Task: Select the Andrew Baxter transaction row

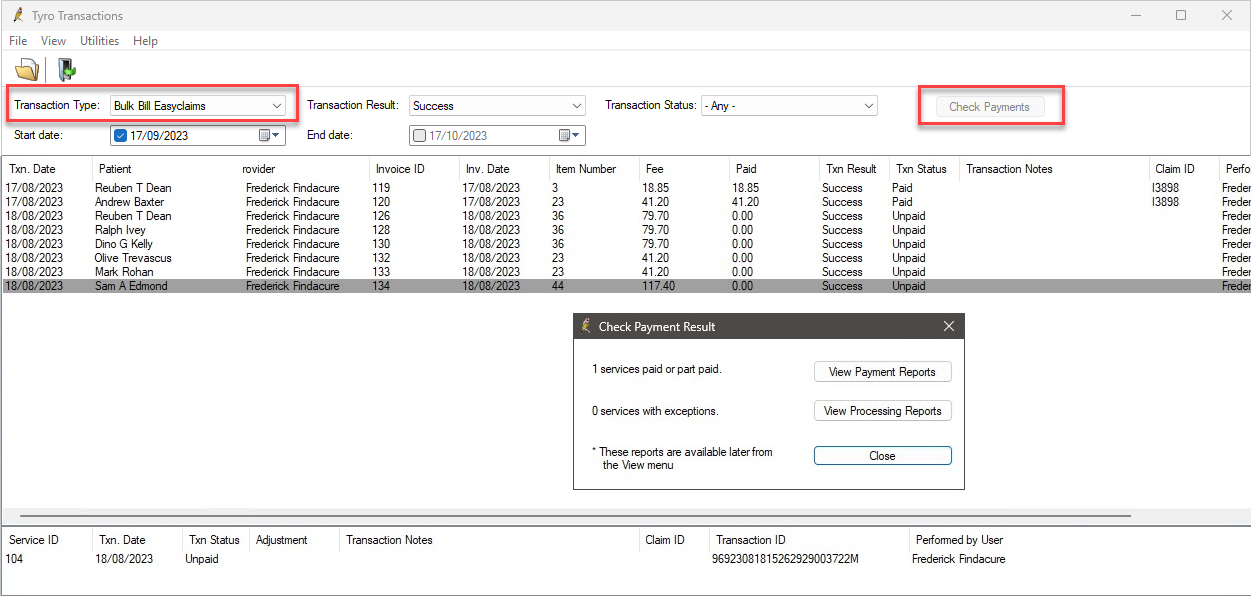Action: pos(625,202)
